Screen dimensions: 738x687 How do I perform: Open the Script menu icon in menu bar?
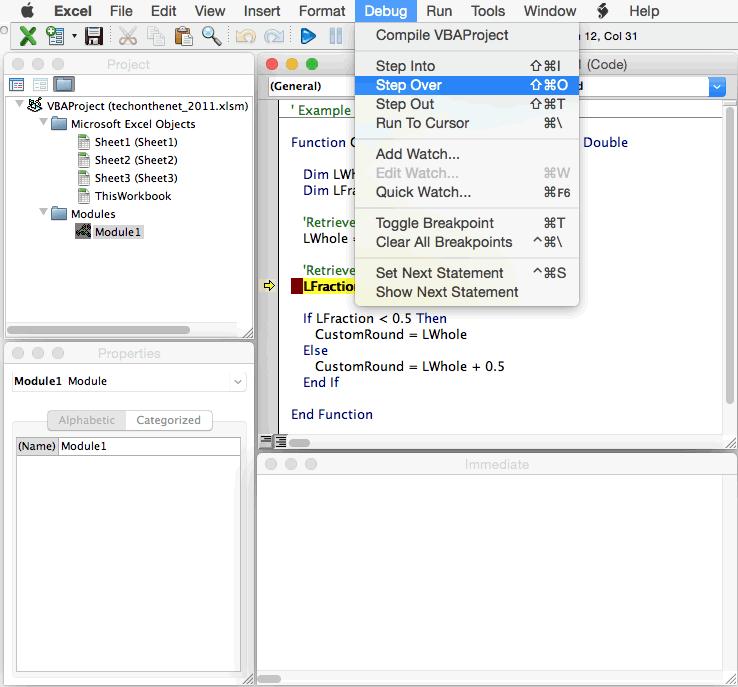(603, 11)
